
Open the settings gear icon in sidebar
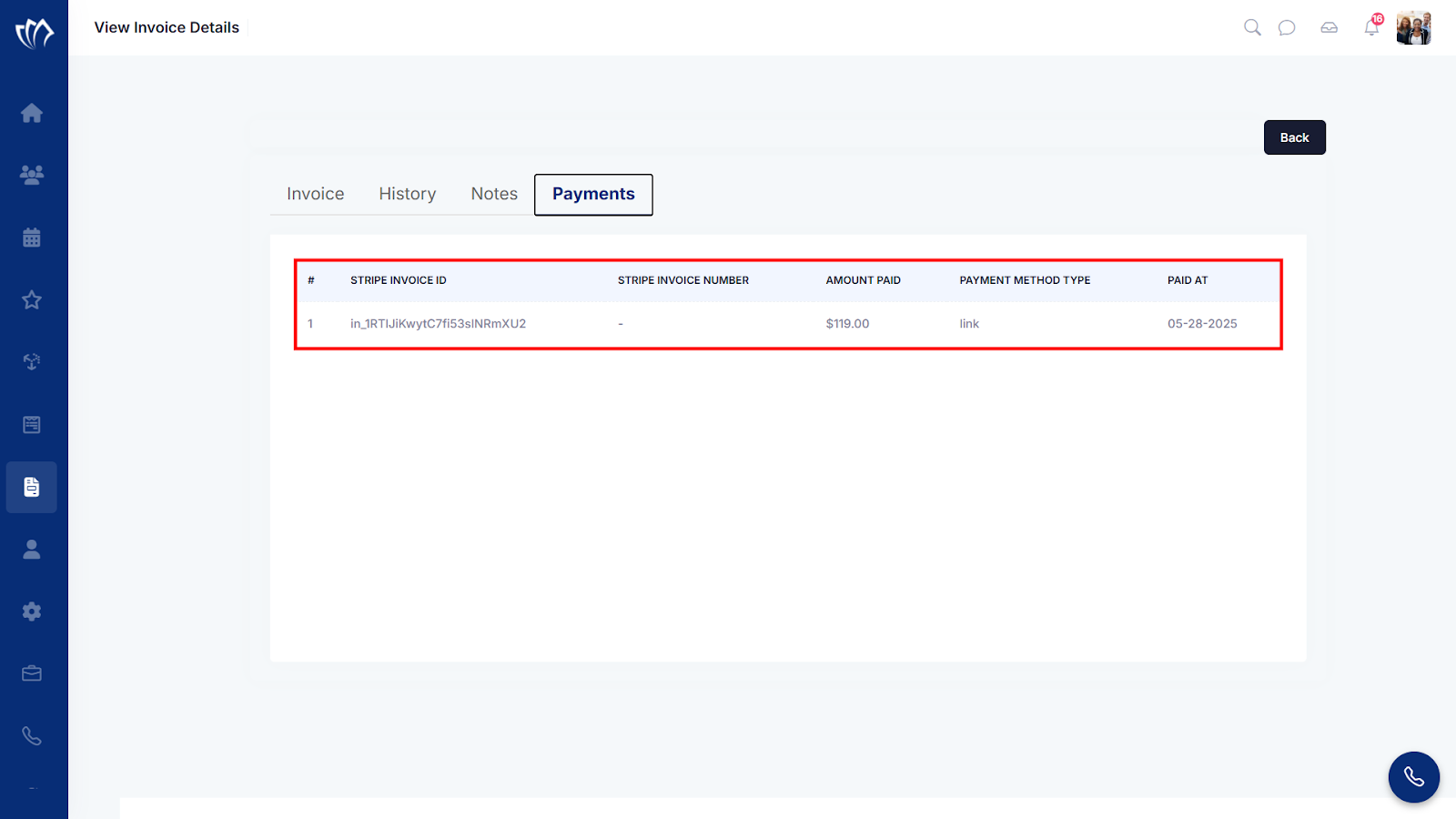click(x=32, y=612)
